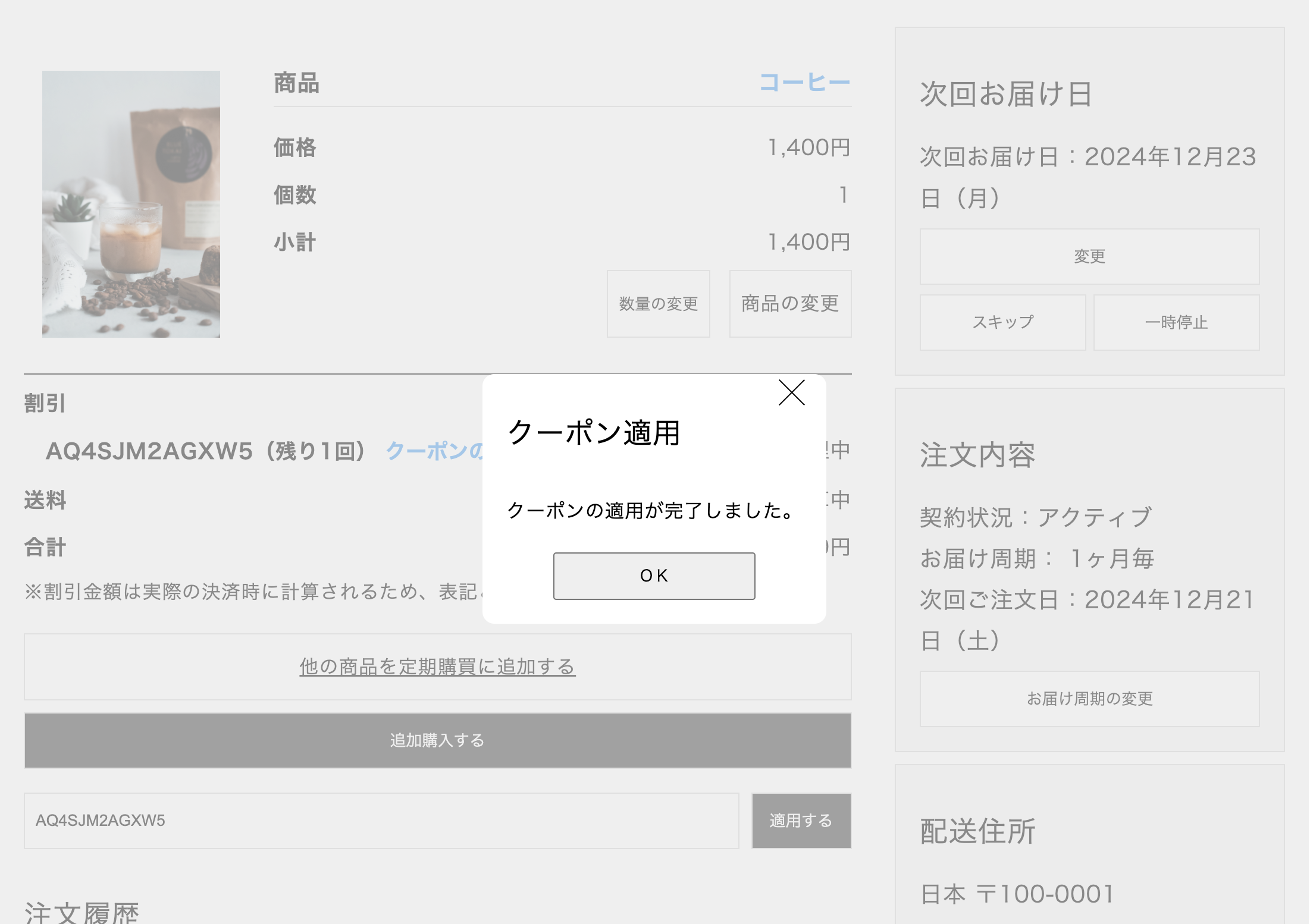Viewport: 1310px width, 924px height.
Task: Click the 注文内容 section heading
Action: (977, 455)
